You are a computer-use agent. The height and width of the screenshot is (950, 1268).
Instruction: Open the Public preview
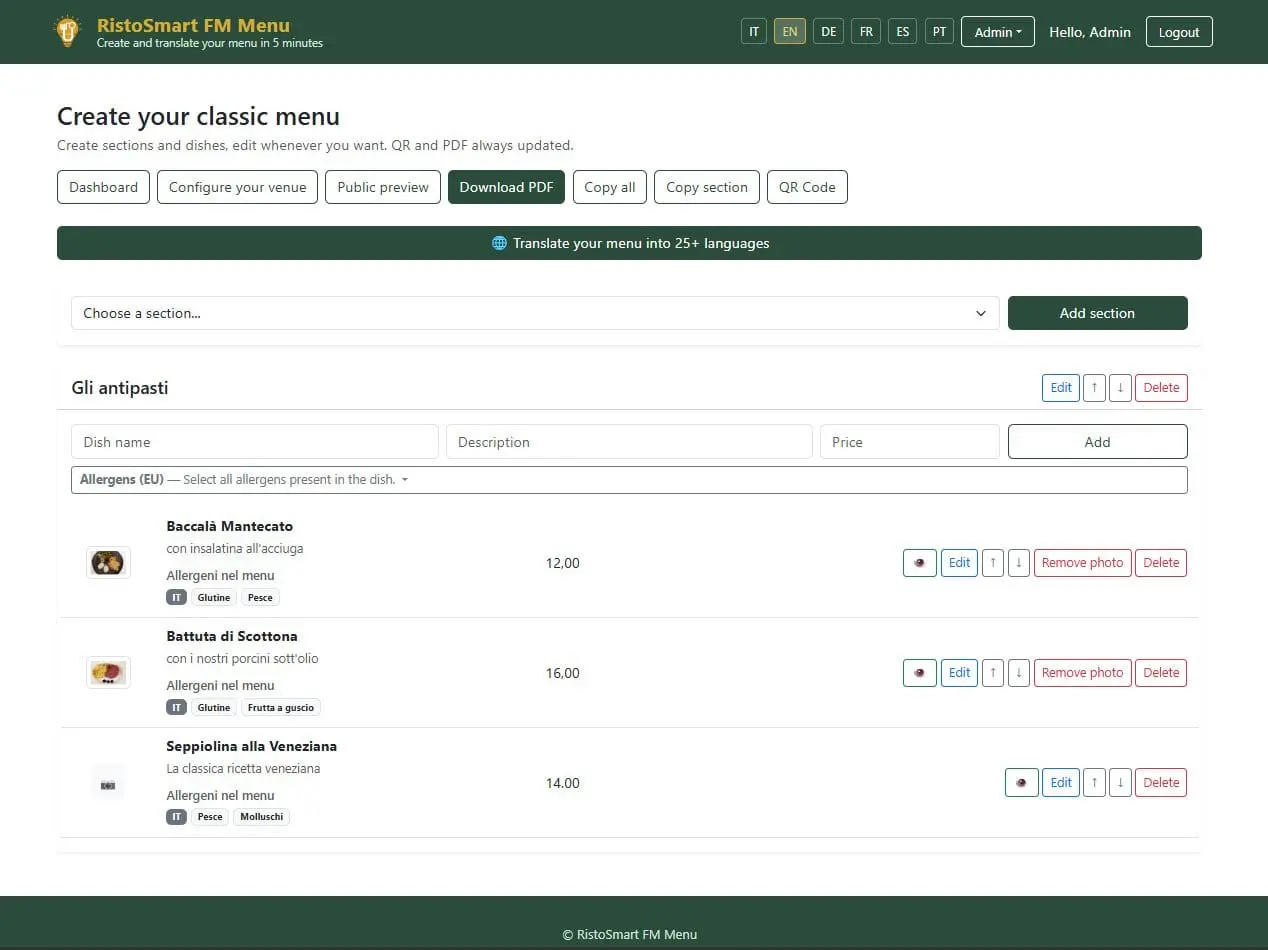click(383, 187)
